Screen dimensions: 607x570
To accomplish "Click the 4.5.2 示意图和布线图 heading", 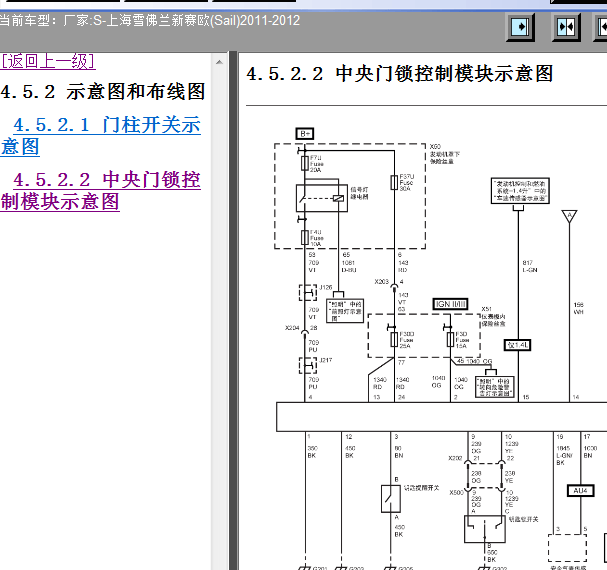I will 103,92.
